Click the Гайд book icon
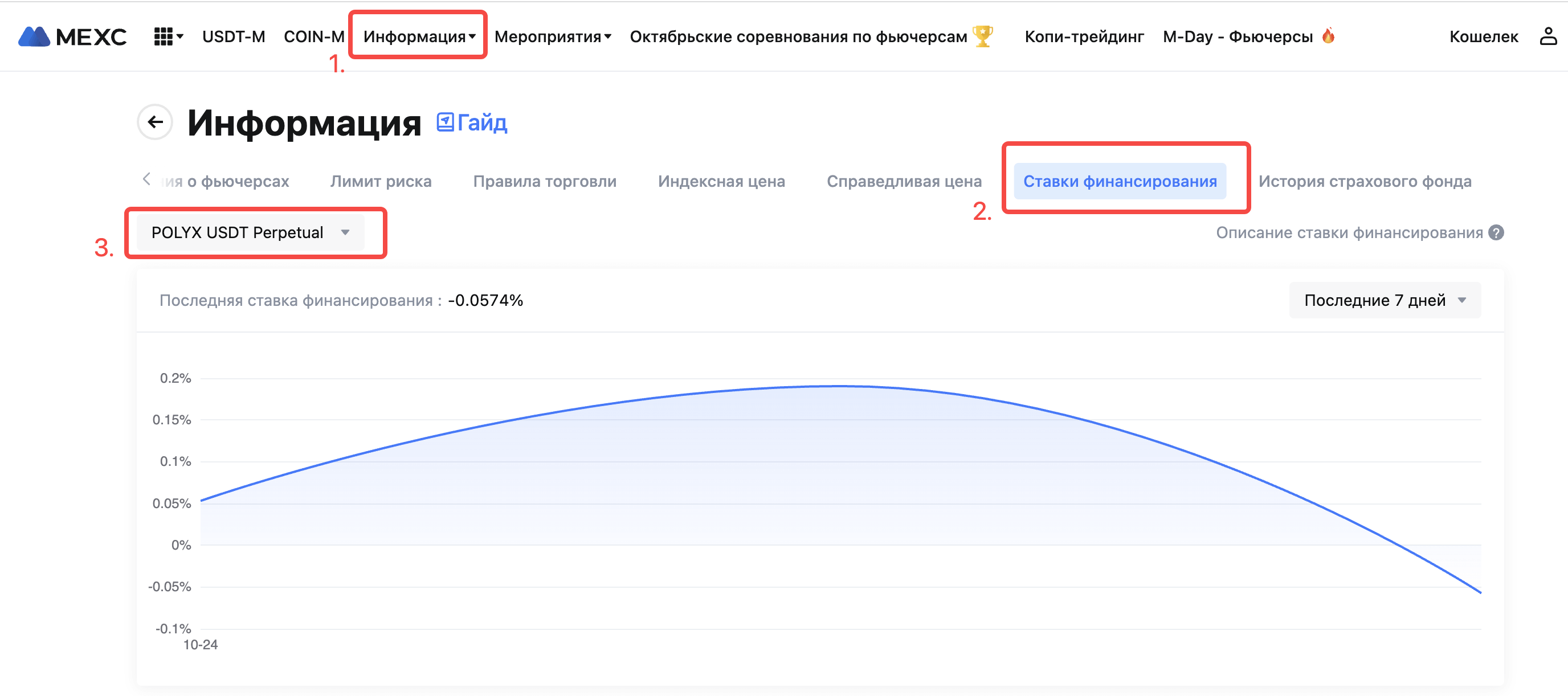 [x=445, y=122]
